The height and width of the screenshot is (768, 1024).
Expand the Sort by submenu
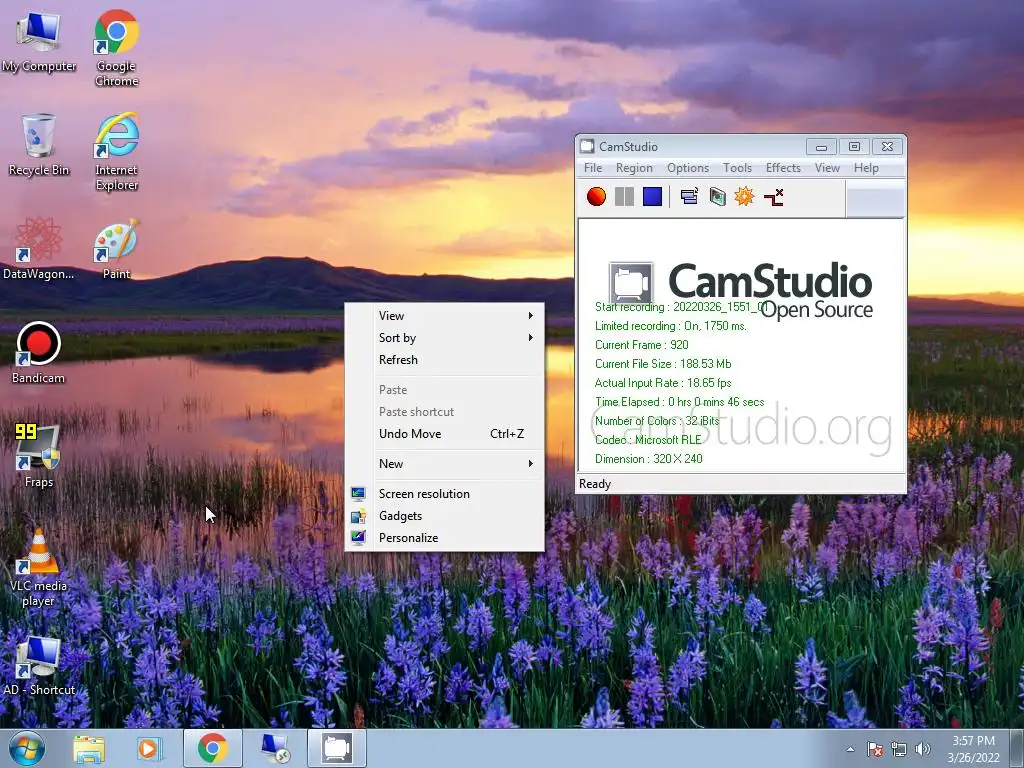445,338
